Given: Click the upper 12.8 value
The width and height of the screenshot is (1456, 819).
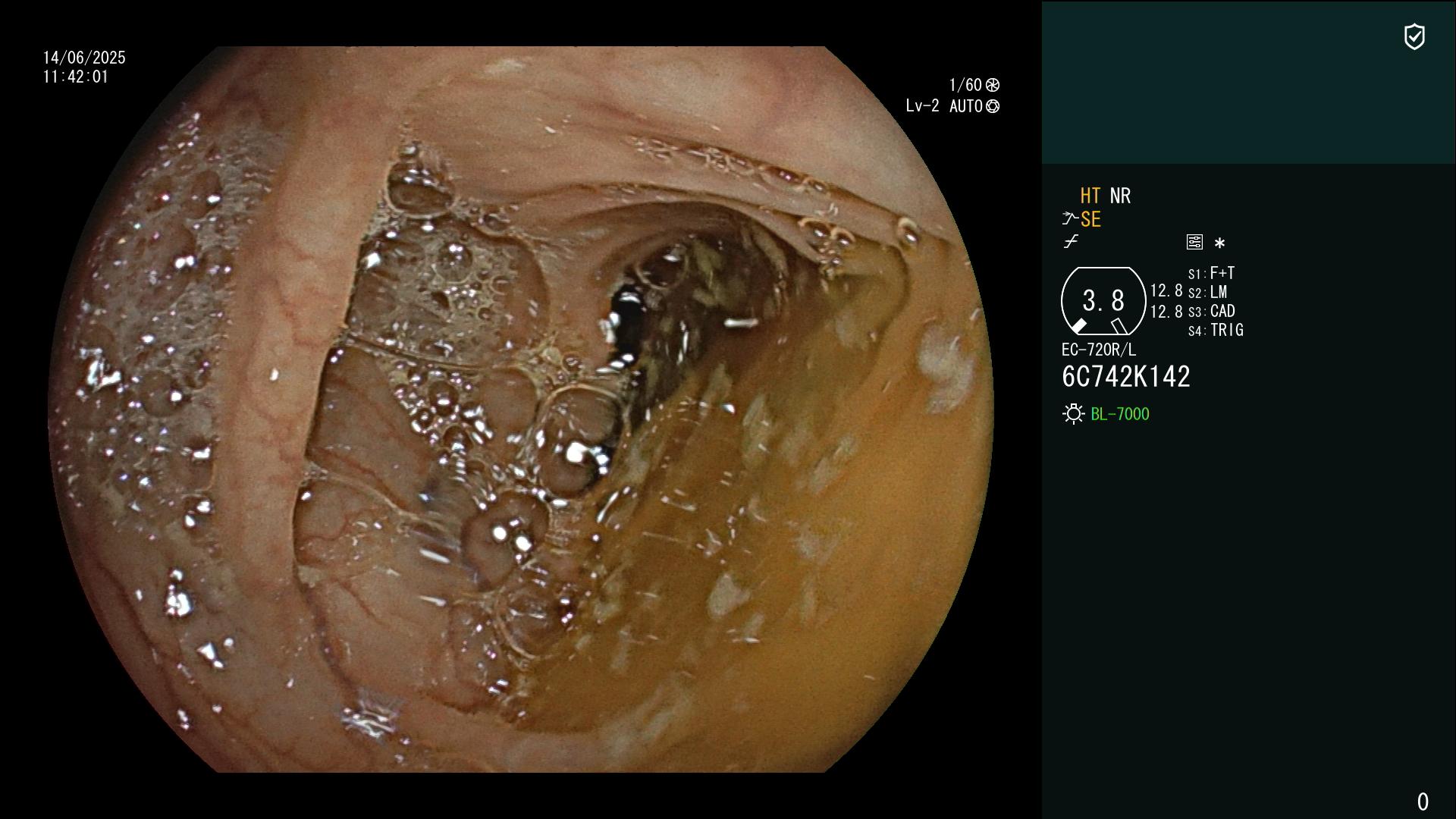Looking at the screenshot, I should [x=1166, y=290].
